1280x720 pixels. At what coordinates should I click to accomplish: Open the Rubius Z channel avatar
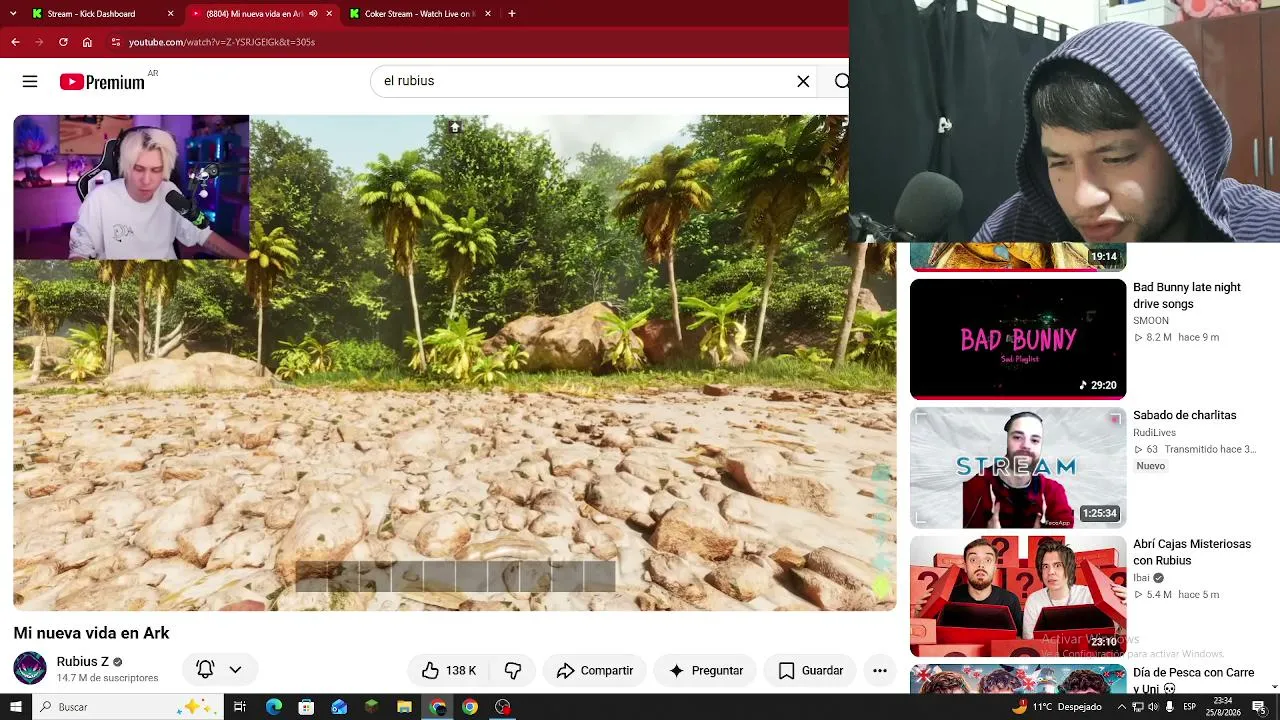coord(30,668)
